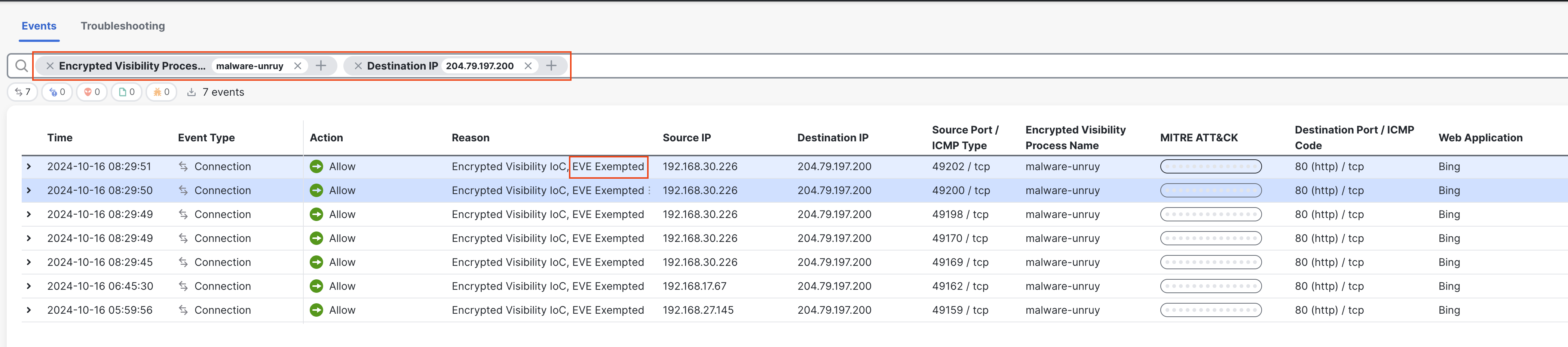The image size is (1568, 347).
Task: Expand the 08:29:45 event row
Action: click(x=28, y=262)
